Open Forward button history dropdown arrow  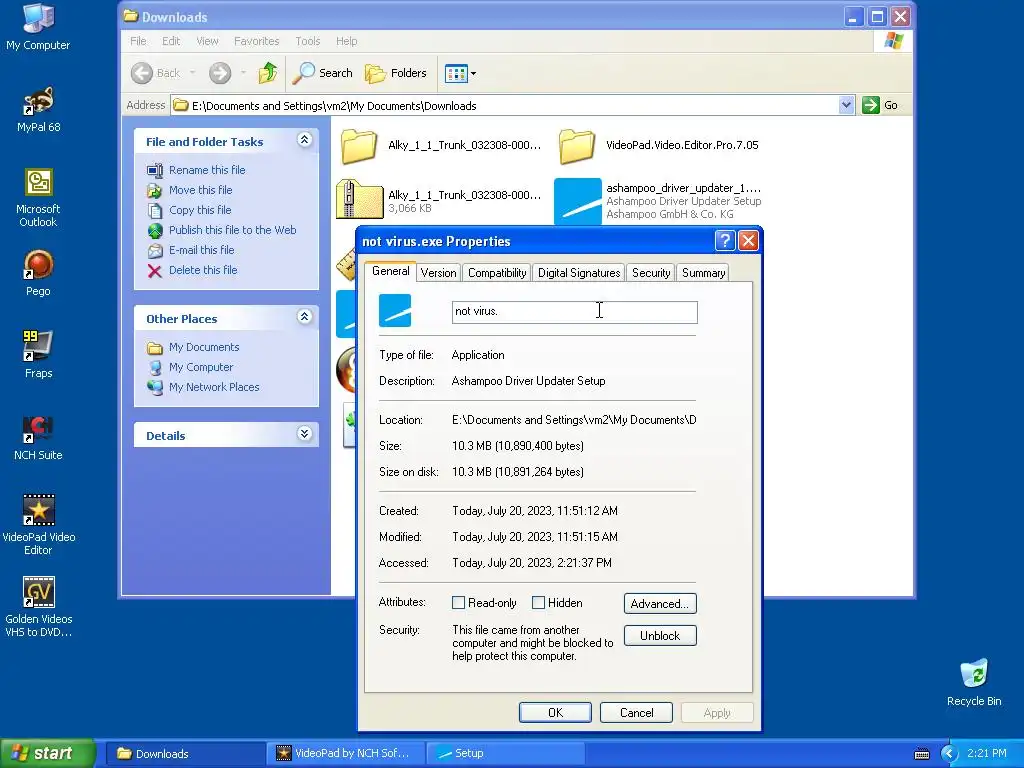point(243,73)
